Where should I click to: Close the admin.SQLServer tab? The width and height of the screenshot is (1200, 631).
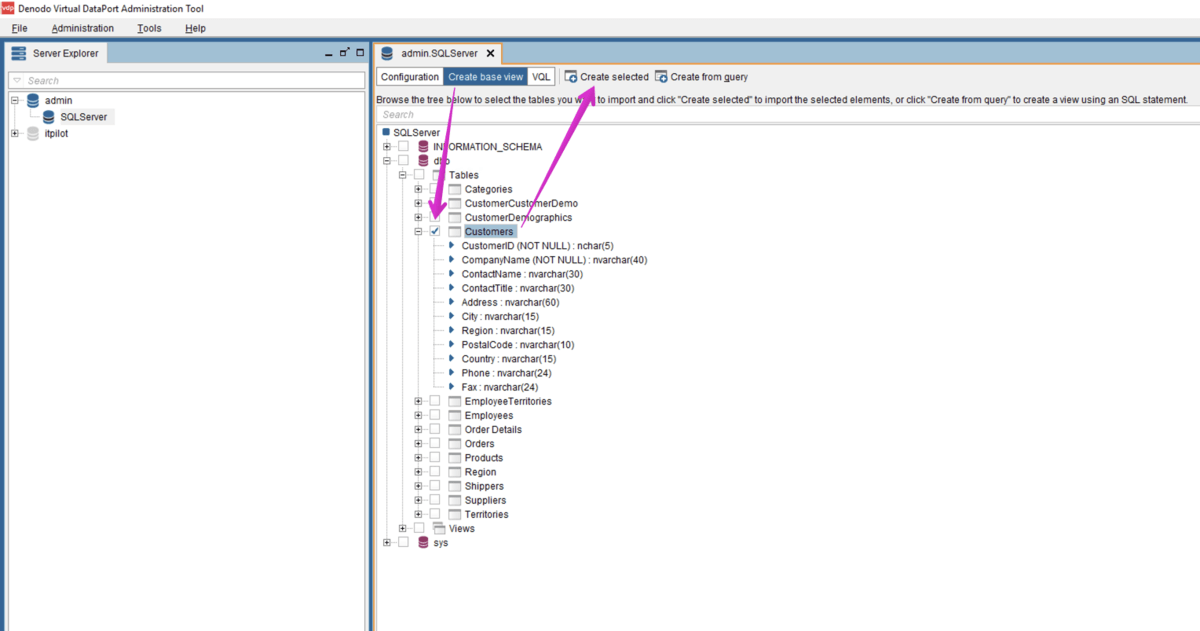pyautogui.click(x=489, y=54)
